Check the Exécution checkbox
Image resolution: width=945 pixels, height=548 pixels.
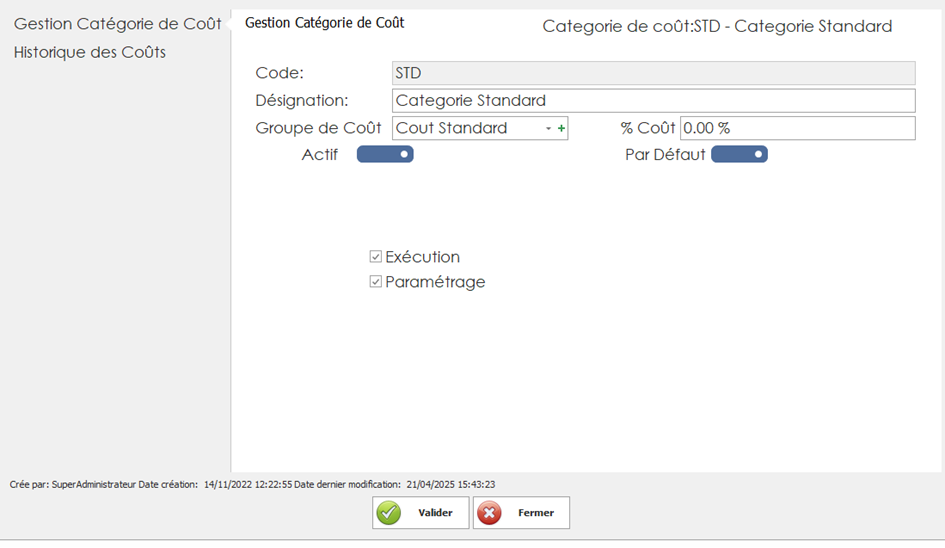coord(376,257)
